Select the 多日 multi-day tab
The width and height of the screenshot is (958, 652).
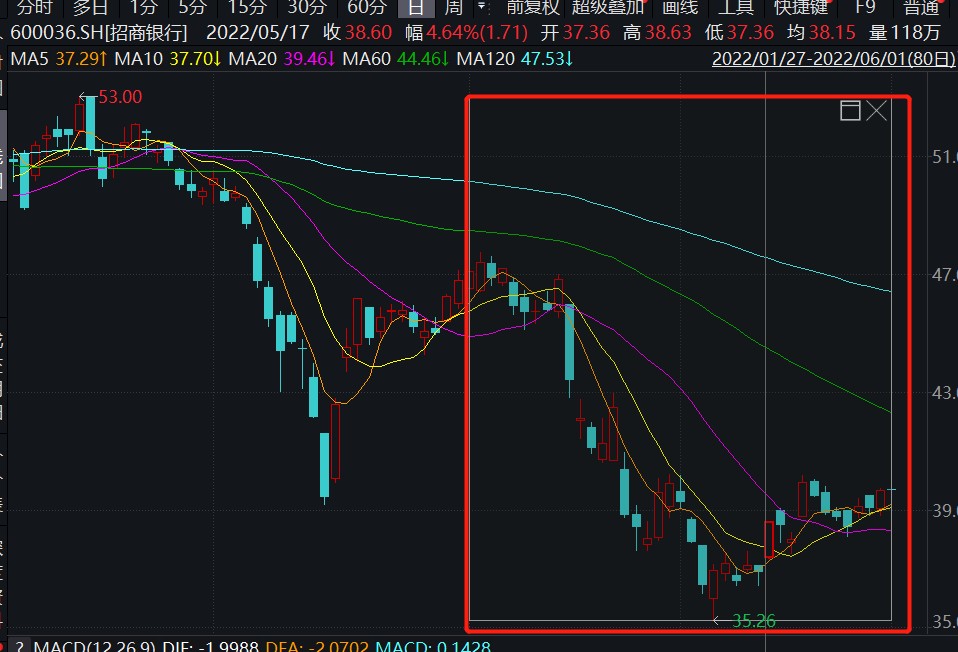pos(90,7)
